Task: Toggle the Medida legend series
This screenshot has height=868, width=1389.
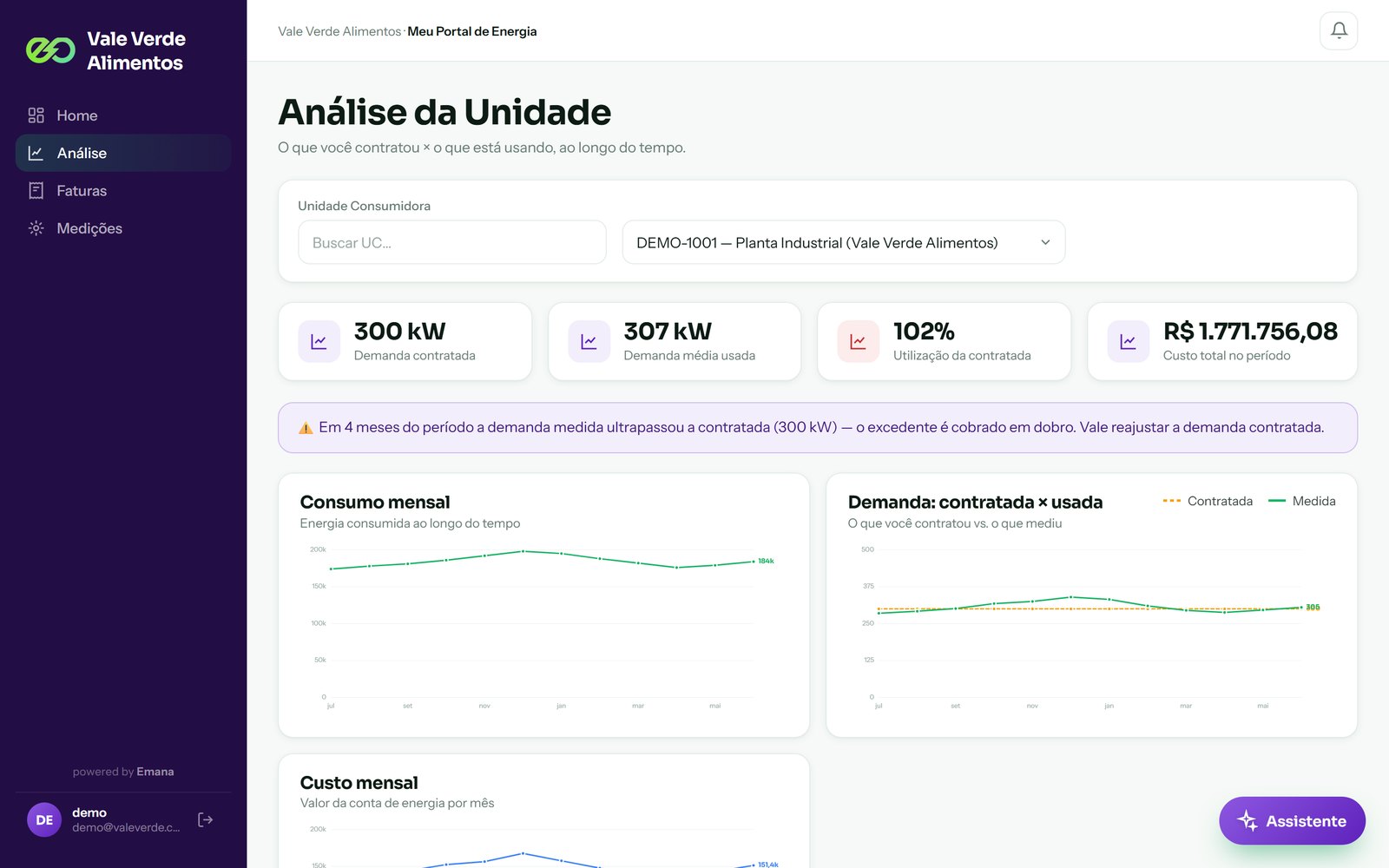Action: pyautogui.click(x=1302, y=501)
